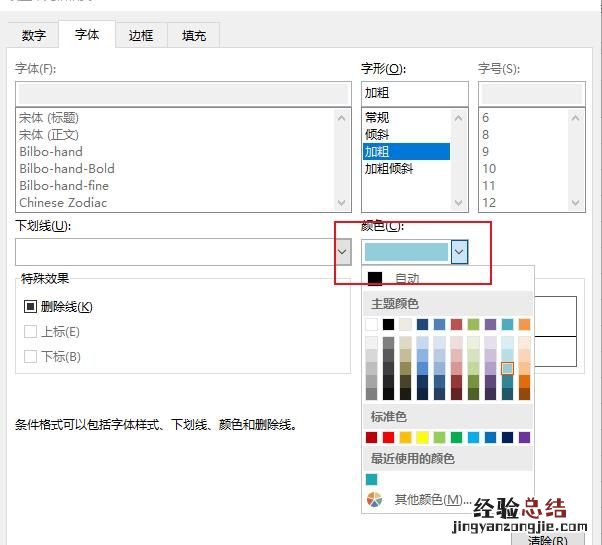Screen dimensions: 602x545
Task: Open the 下划线 underline dropdown
Action: tap(342, 252)
